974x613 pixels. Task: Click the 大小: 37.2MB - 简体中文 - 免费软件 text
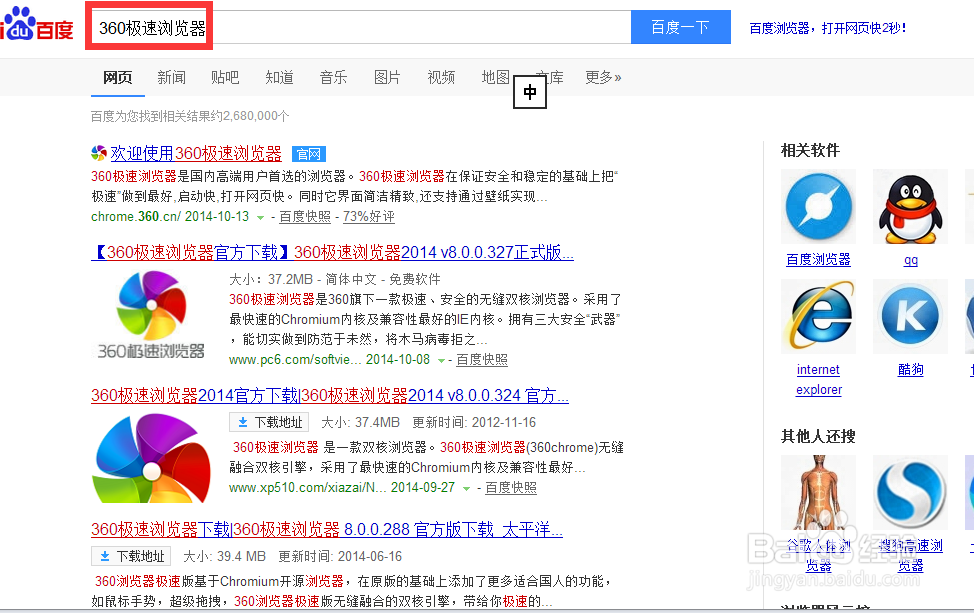point(335,279)
